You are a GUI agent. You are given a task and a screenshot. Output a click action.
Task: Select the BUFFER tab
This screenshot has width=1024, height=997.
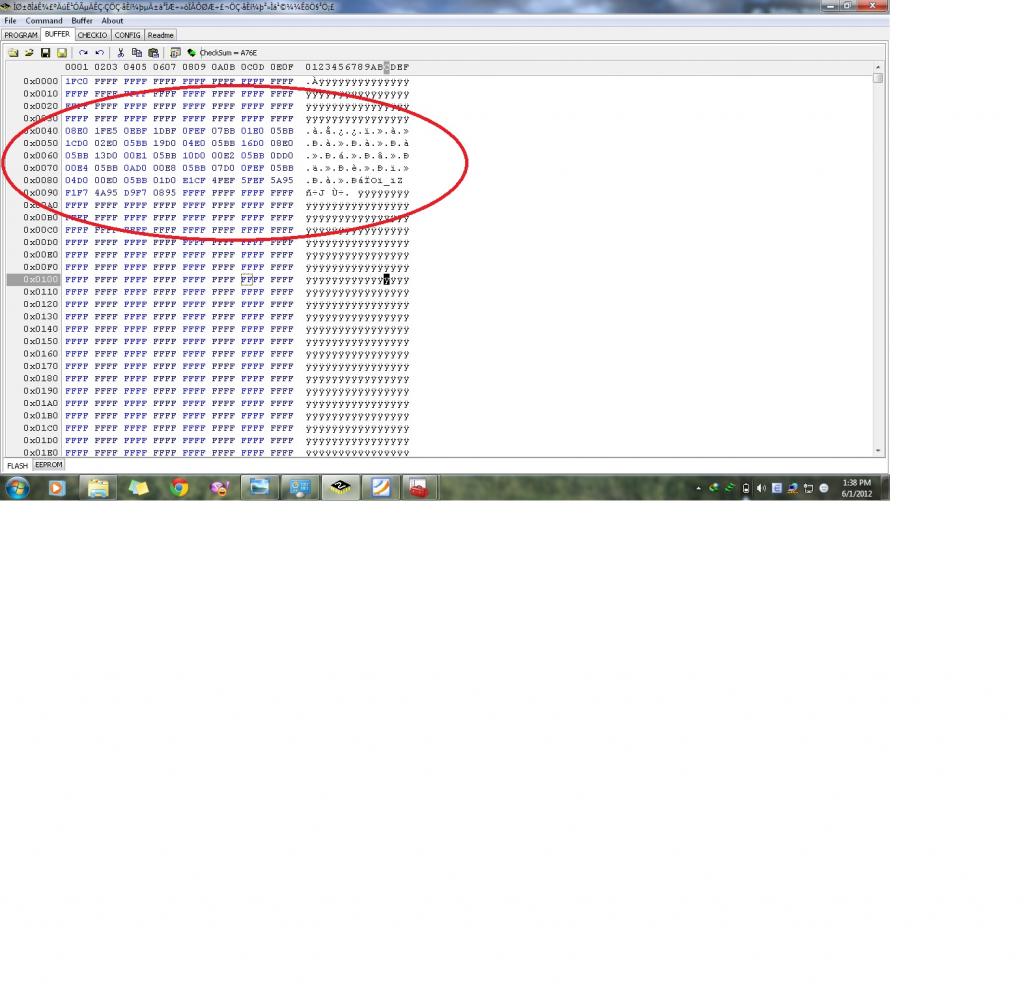click(x=57, y=34)
